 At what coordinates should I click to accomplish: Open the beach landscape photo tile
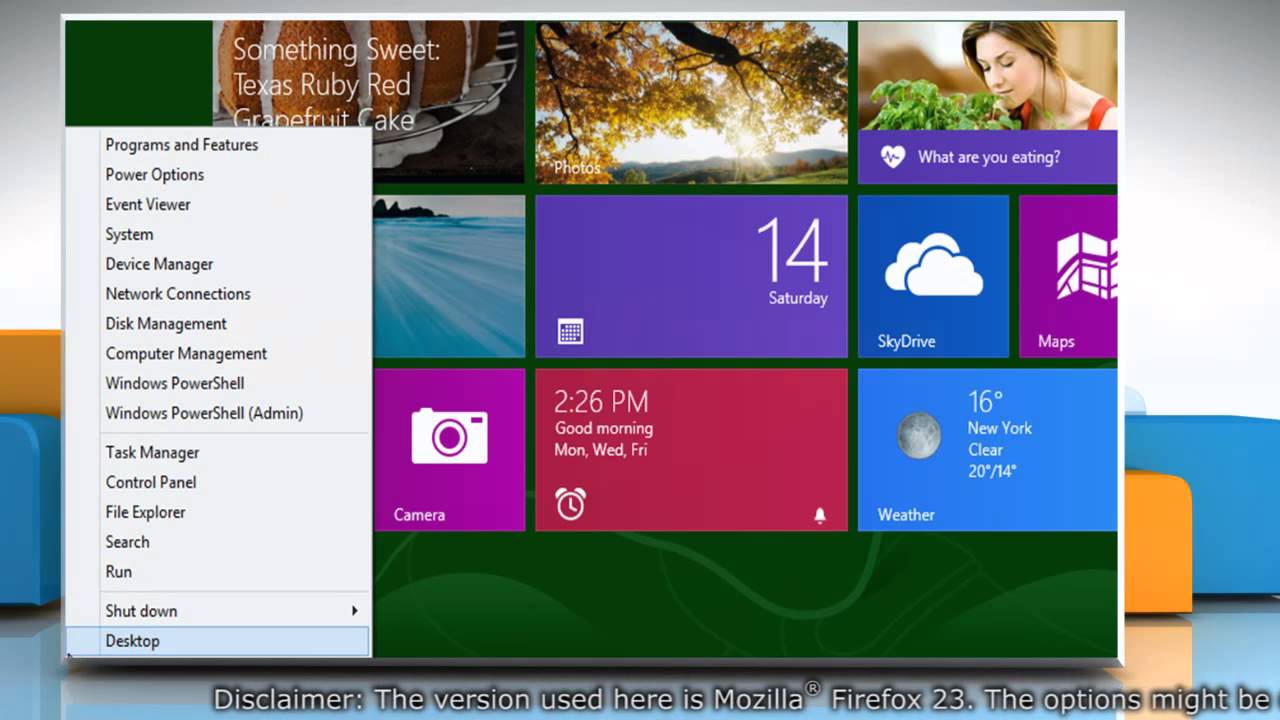point(449,276)
